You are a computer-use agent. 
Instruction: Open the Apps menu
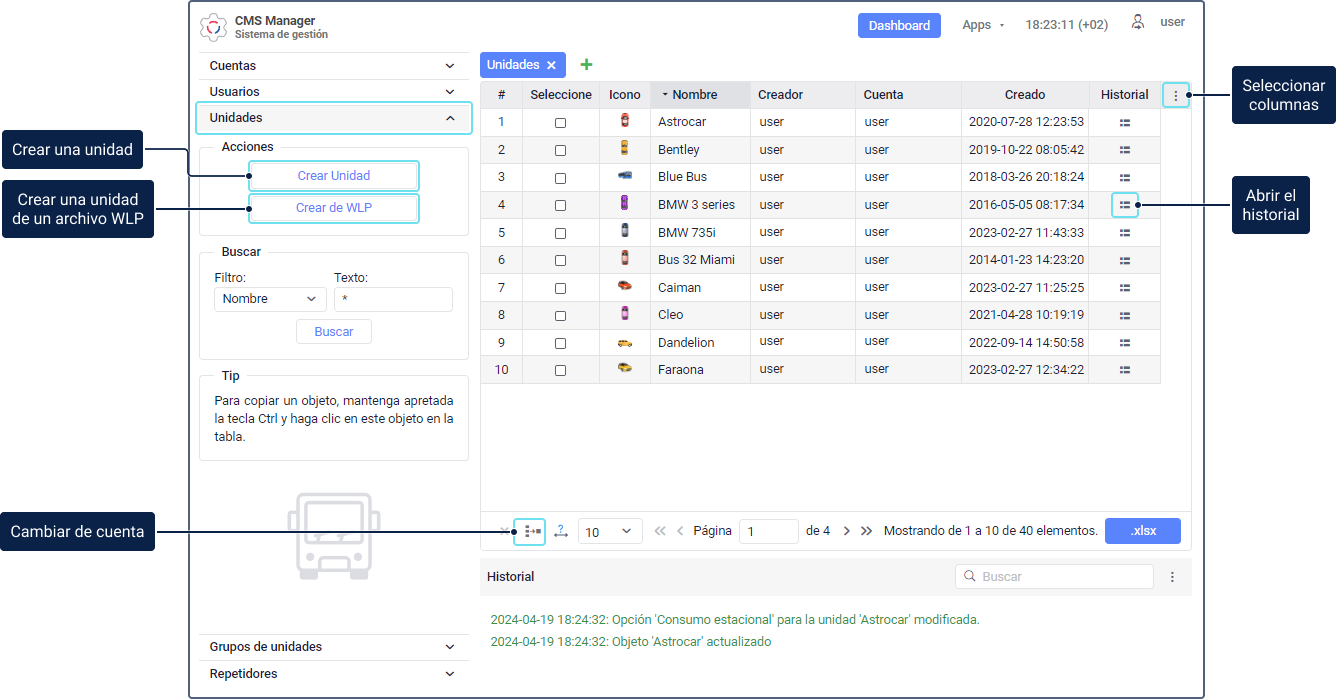pos(982,25)
